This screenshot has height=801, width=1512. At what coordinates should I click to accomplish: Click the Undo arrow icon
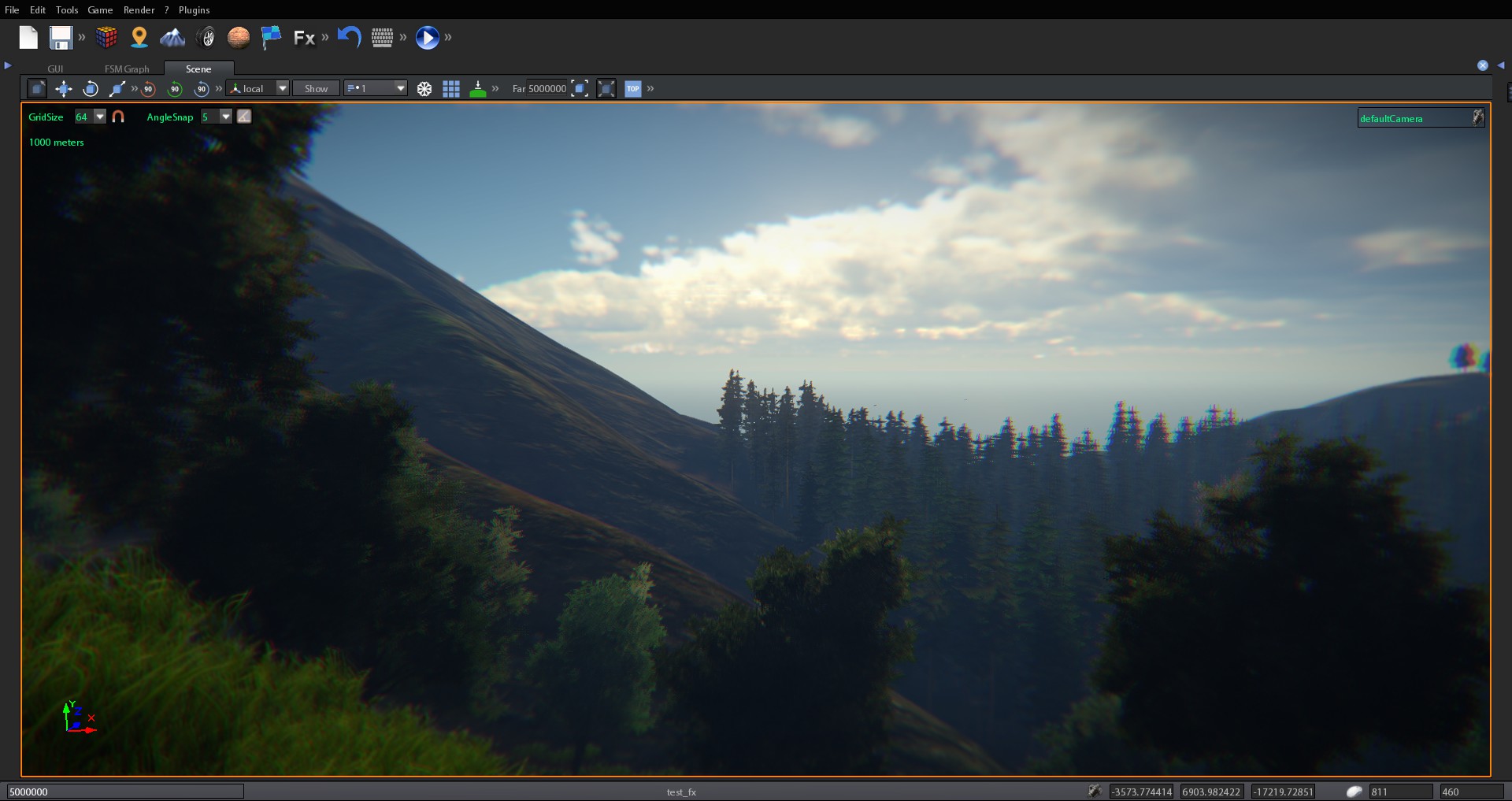(x=348, y=37)
